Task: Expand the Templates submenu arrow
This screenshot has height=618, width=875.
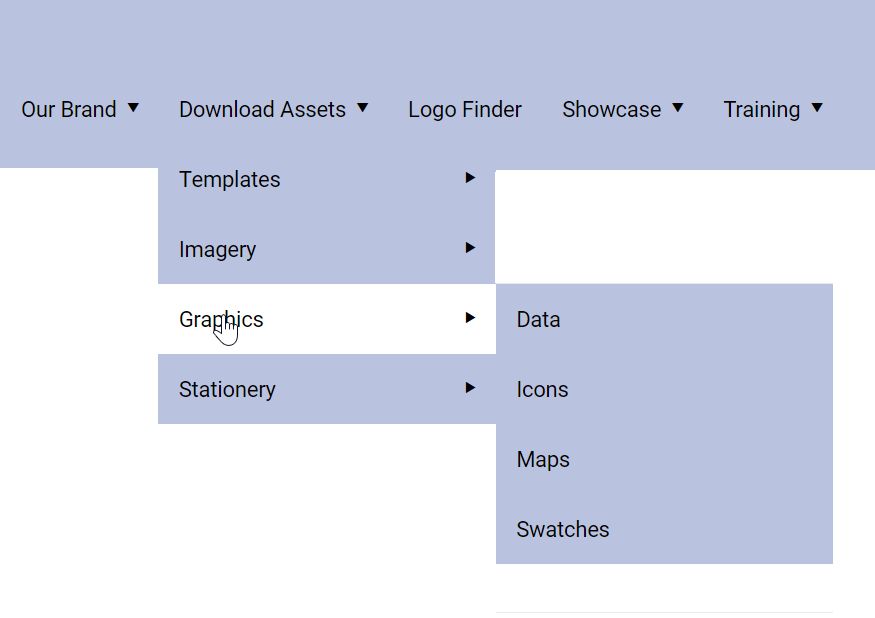Action: click(470, 178)
